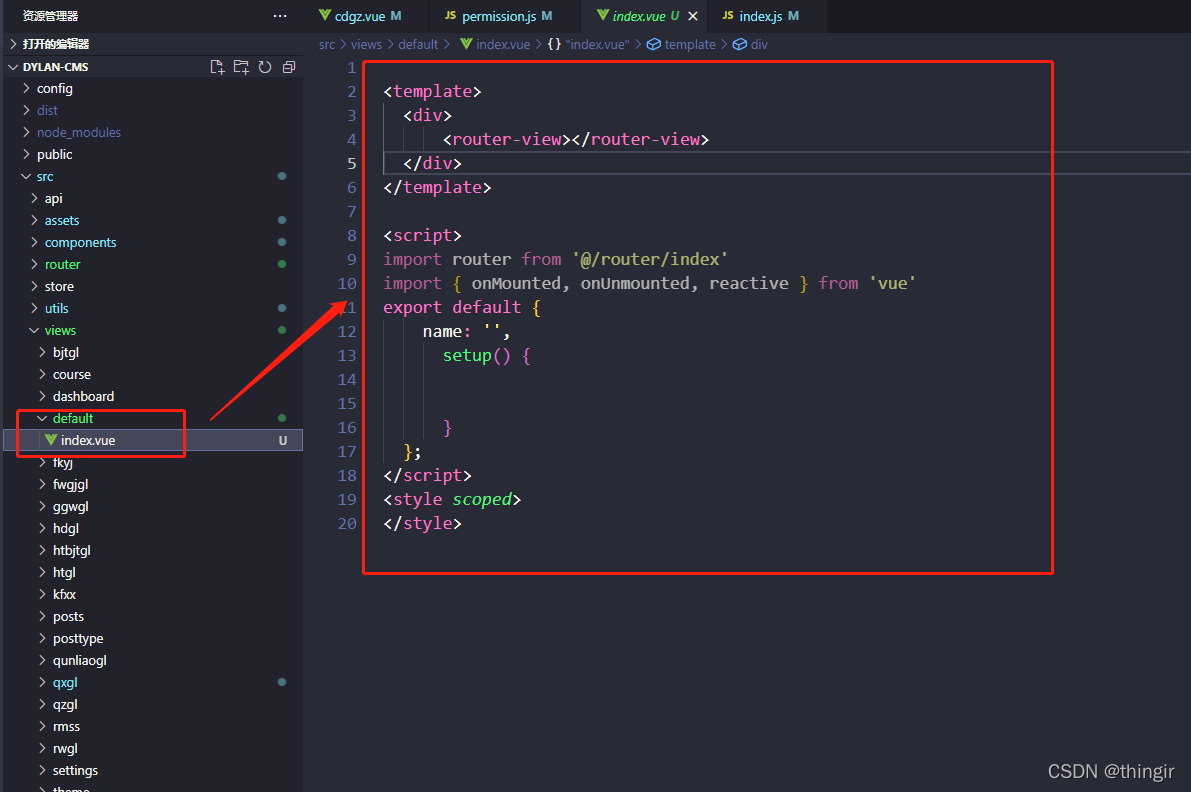Expand the ggwgl folder
This screenshot has width=1191, height=792.
point(153,506)
